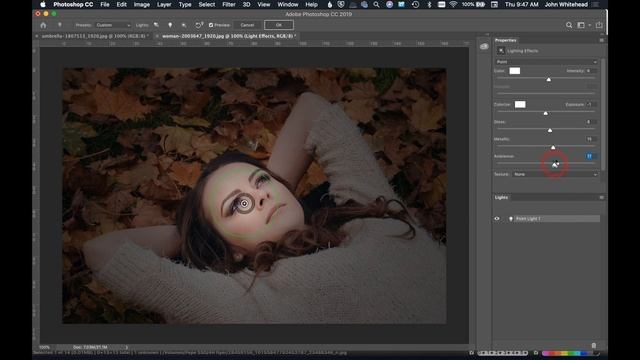640x360 pixels.
Task: Click the Metallic slider handle
Action: point(553,147)
